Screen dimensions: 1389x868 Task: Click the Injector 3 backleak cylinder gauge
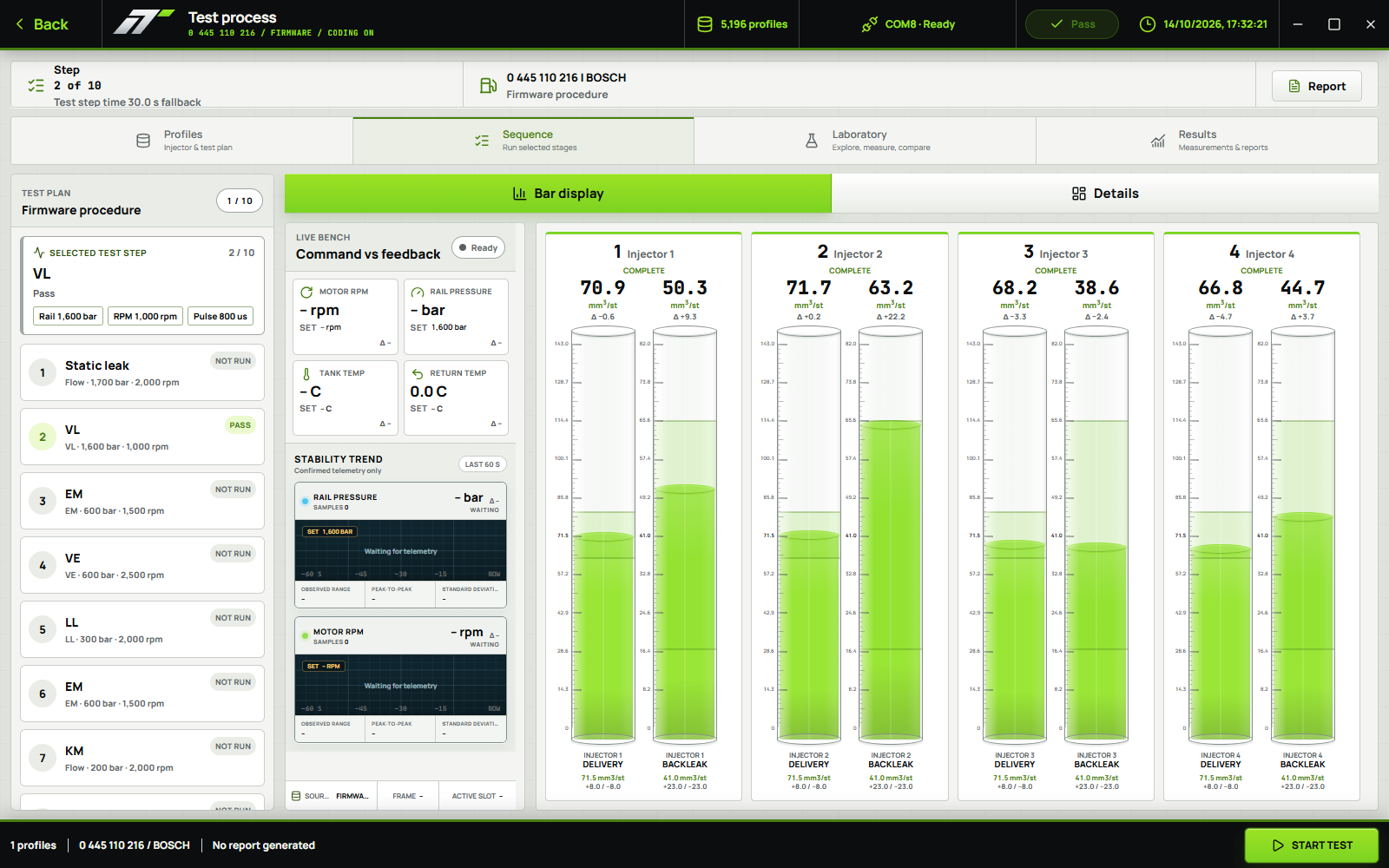[x=1096, y=536]
